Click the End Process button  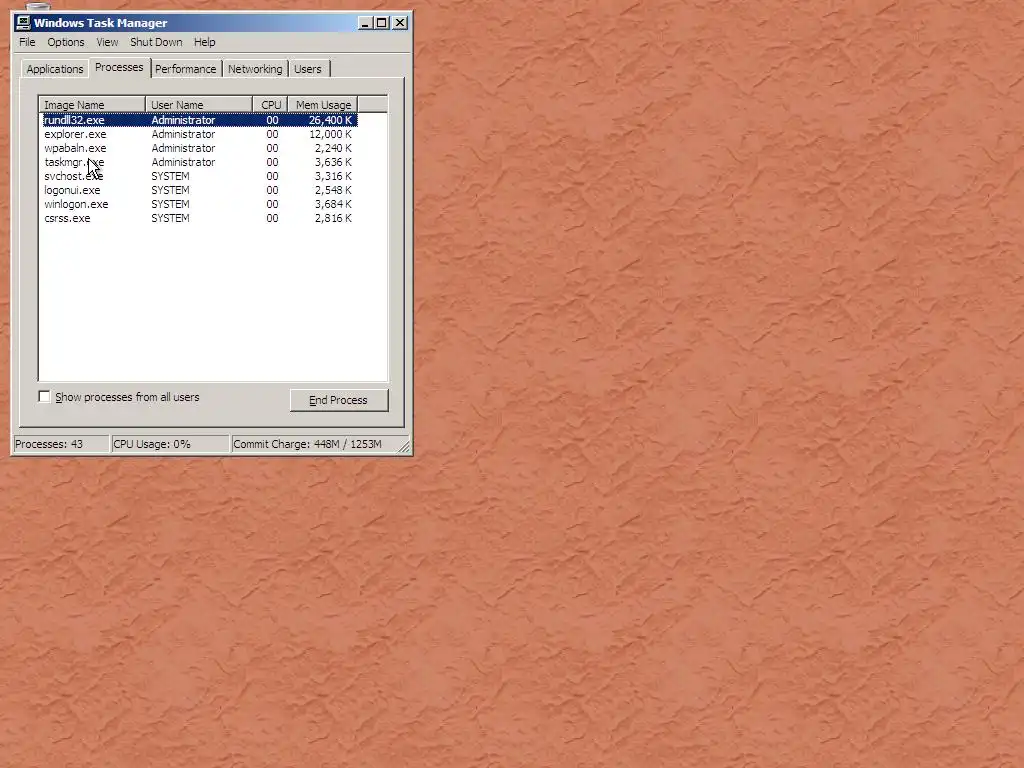pyautogui.click(x=339, y=400)
